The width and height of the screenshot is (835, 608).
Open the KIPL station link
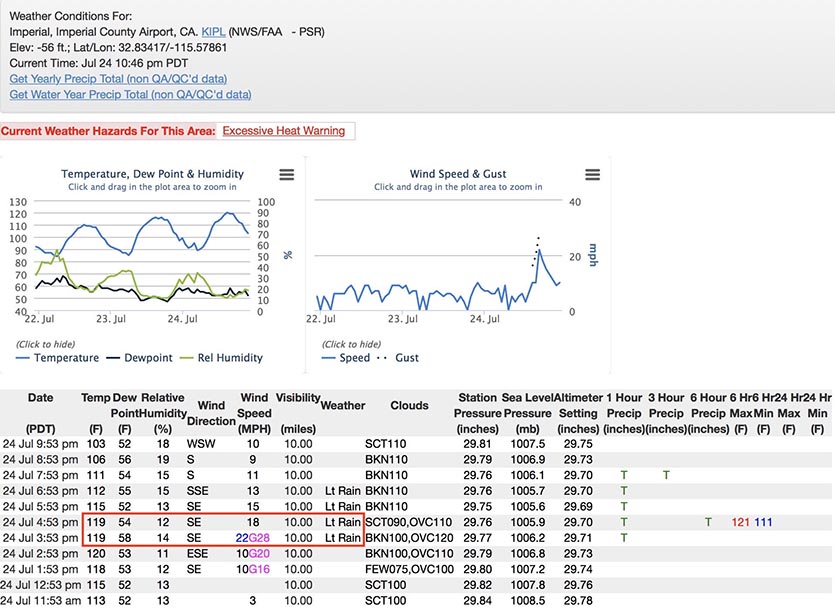click(214, 32)
